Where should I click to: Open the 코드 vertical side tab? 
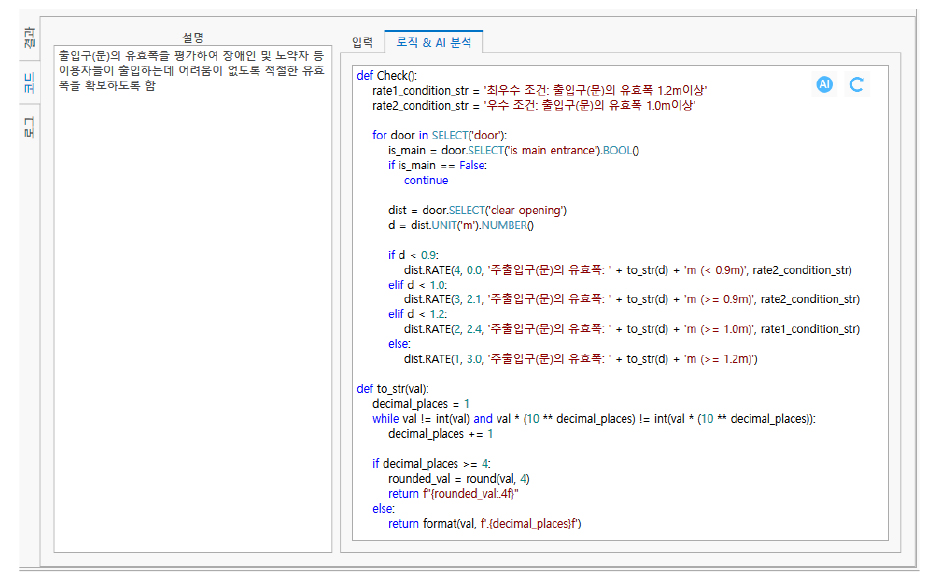click(29, 82)
